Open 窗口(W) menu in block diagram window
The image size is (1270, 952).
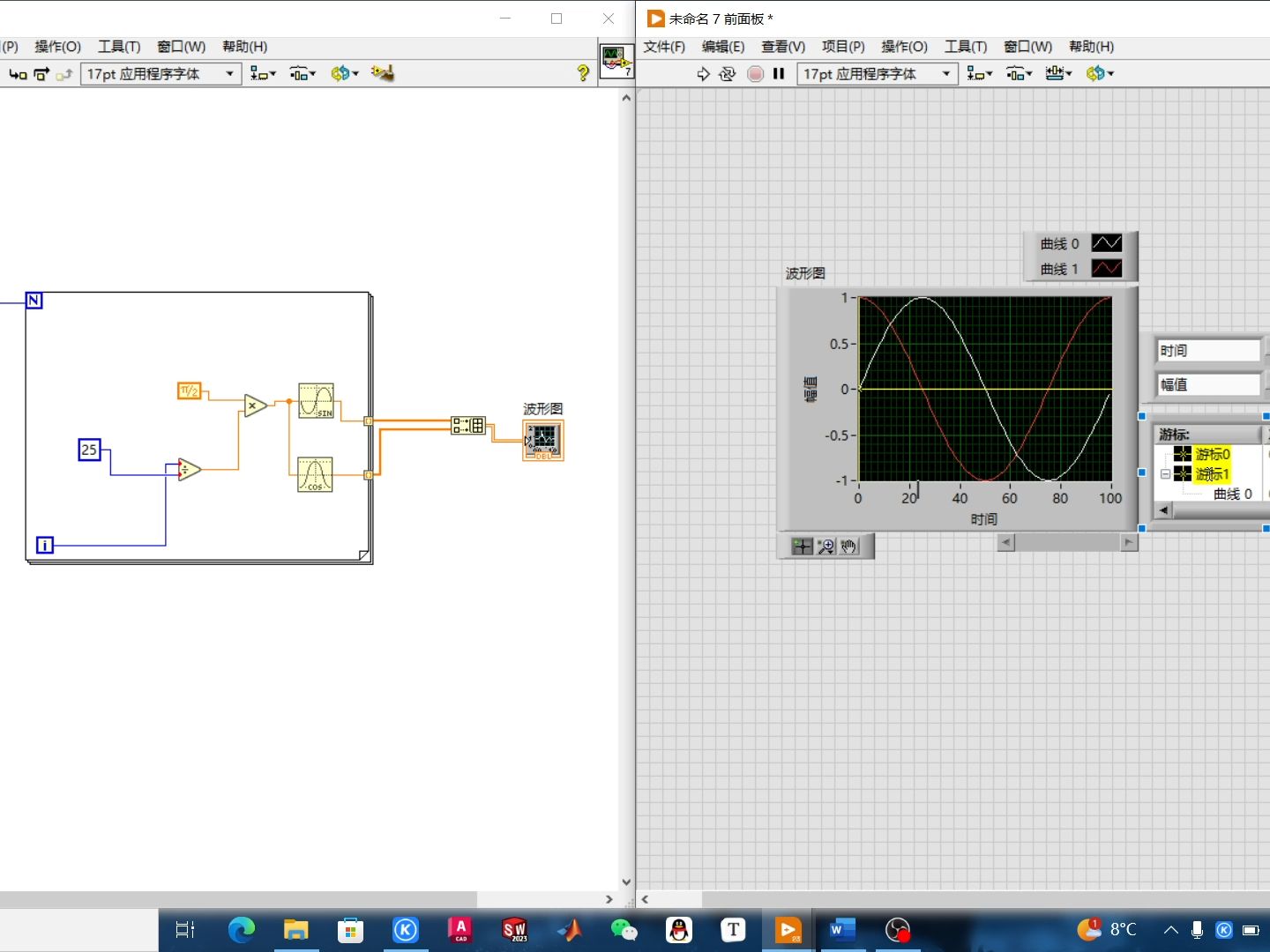point(182,47)
